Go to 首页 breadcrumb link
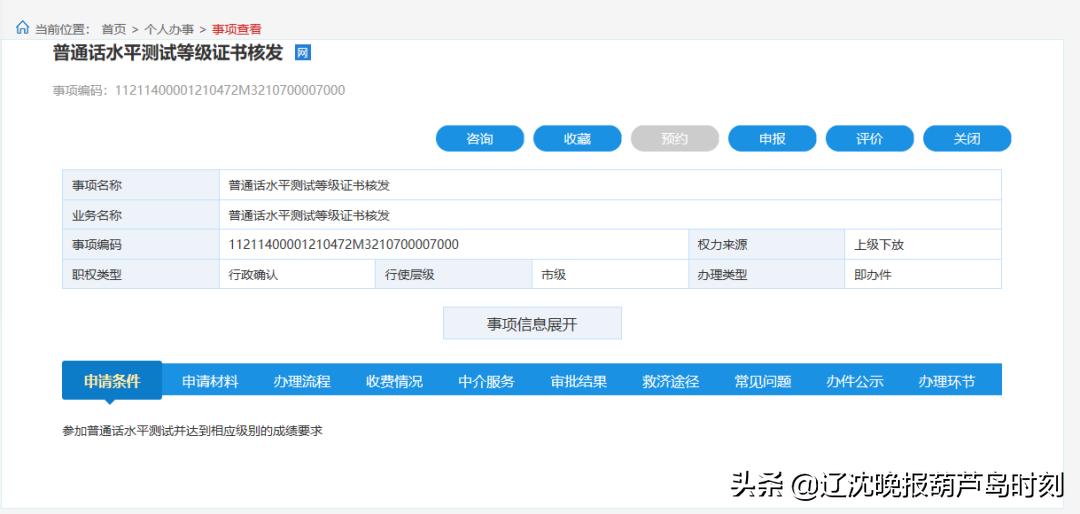Viewport: 1080px width, 514px height. pos(114,29)
